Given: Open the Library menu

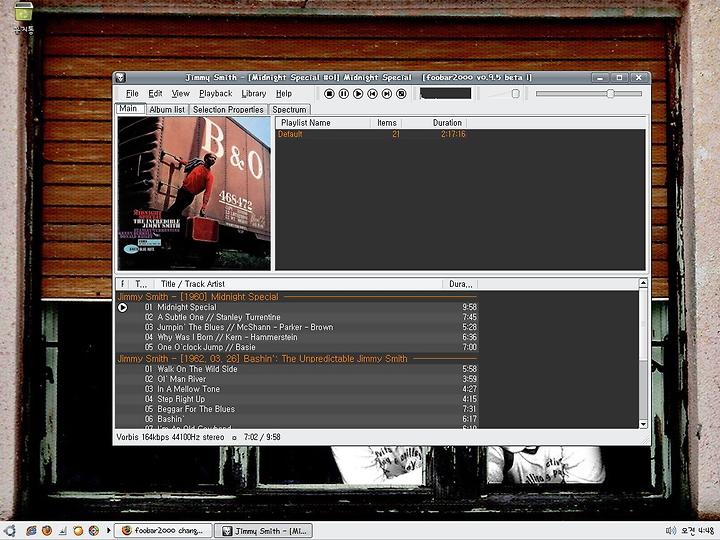Looking at the screenshot, I should (253, 94).
